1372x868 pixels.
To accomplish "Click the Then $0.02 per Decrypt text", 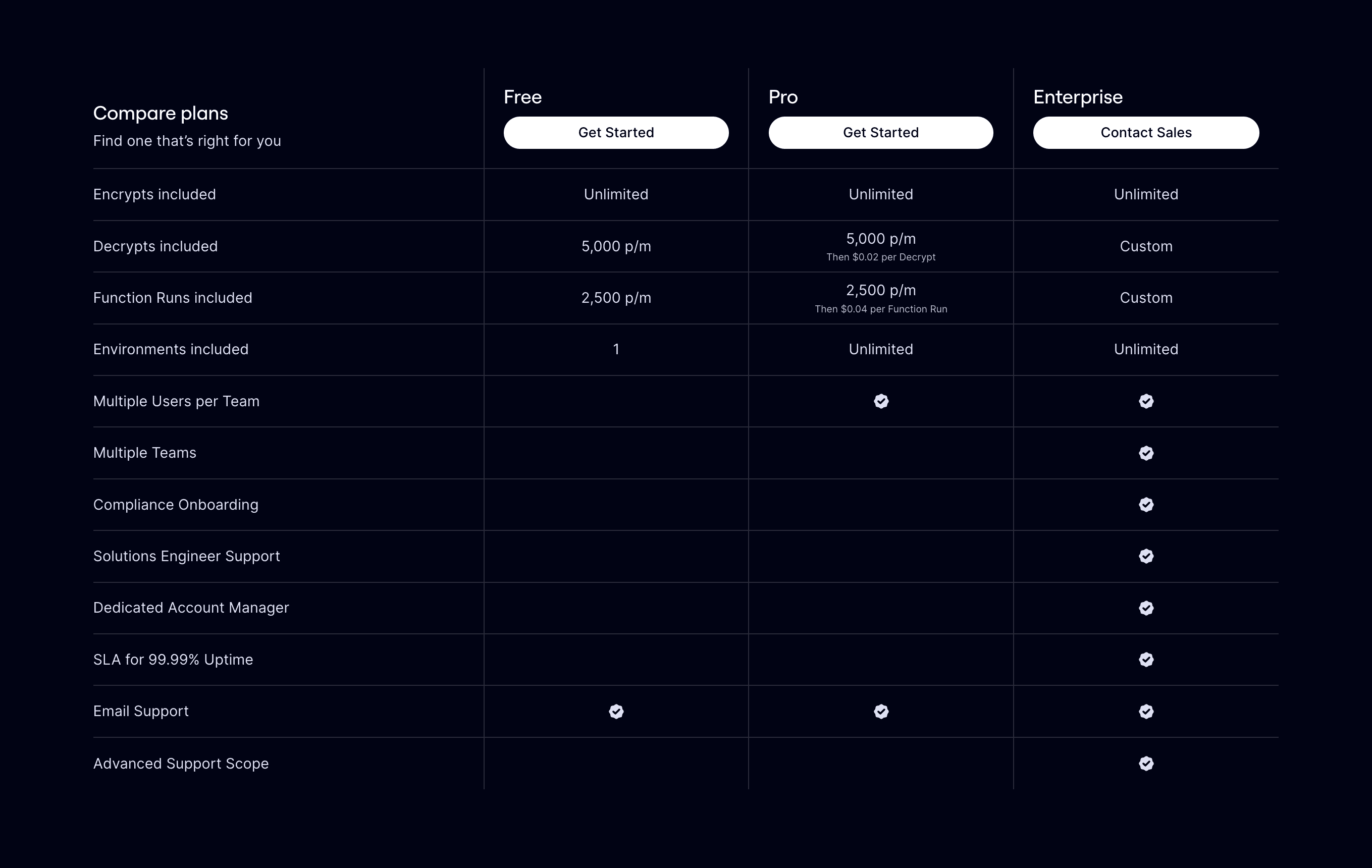I will pos(881,257).
